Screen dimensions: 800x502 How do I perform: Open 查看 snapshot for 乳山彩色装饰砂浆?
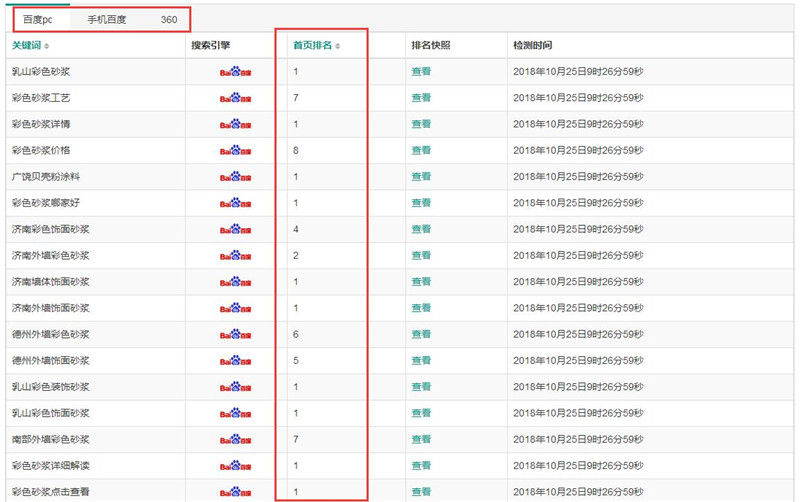point(421,387)
